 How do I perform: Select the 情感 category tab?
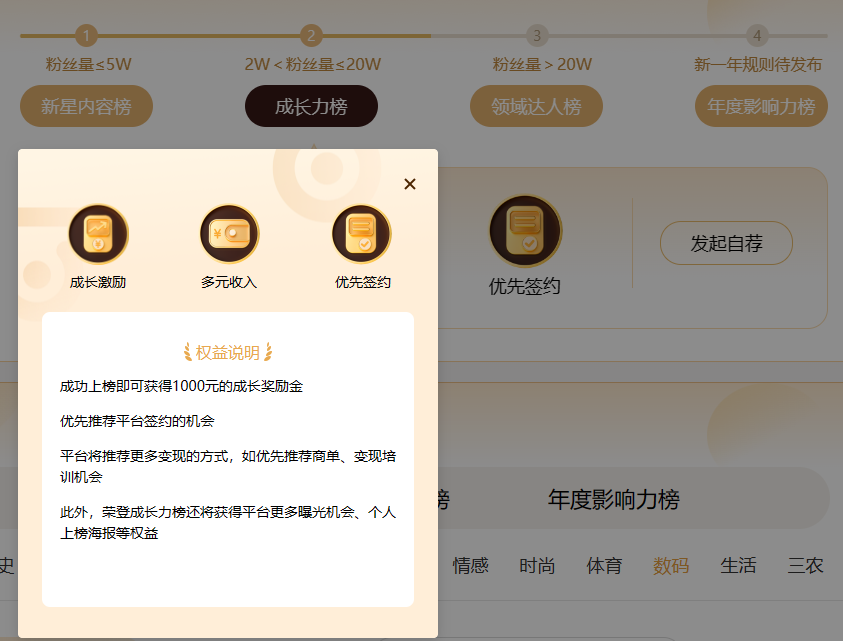tap(470, 566)
